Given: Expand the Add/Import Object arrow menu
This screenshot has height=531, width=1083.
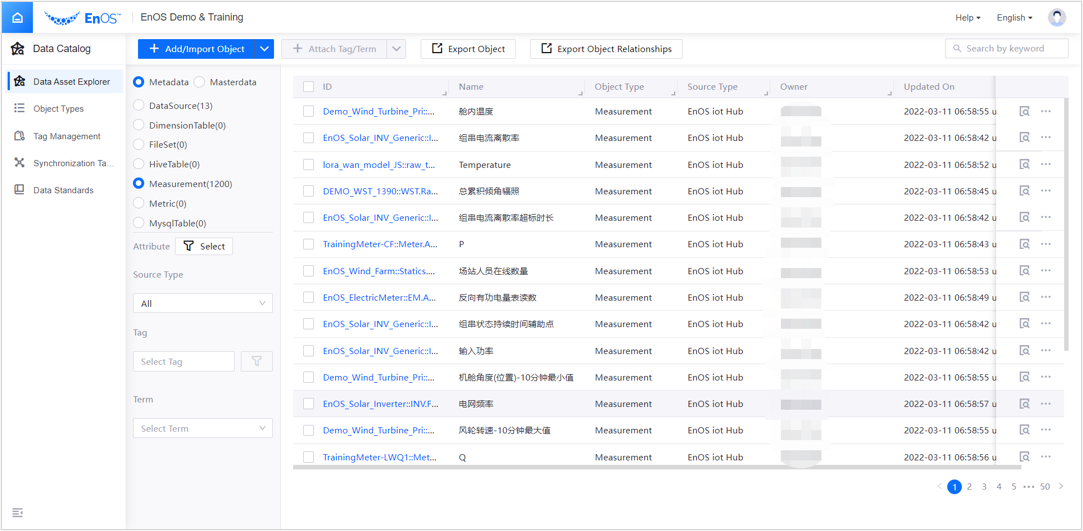Looking at the screenshot, I should [264, 48].
